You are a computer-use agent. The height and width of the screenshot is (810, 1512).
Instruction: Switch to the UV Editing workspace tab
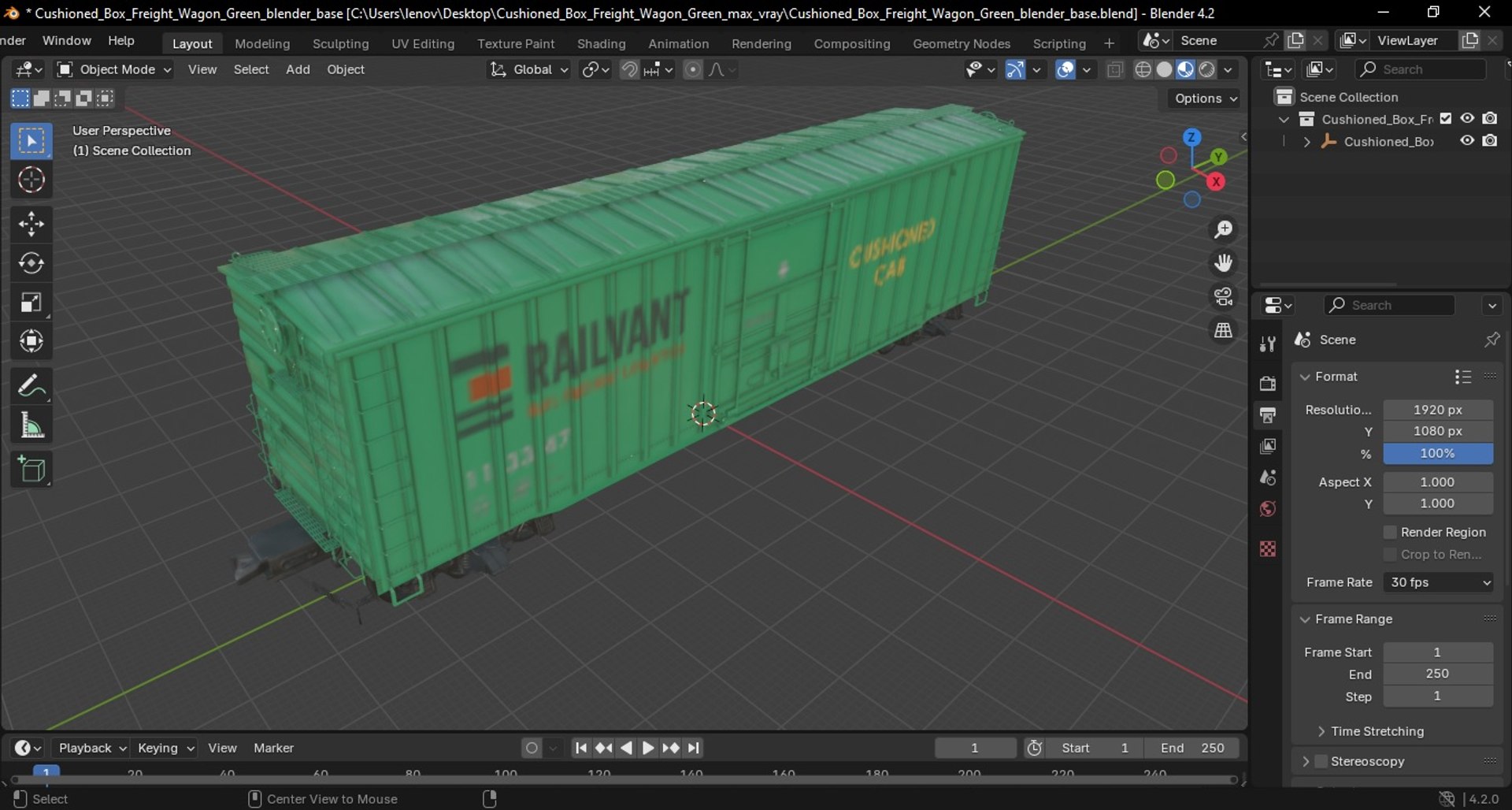pos(423,43)
